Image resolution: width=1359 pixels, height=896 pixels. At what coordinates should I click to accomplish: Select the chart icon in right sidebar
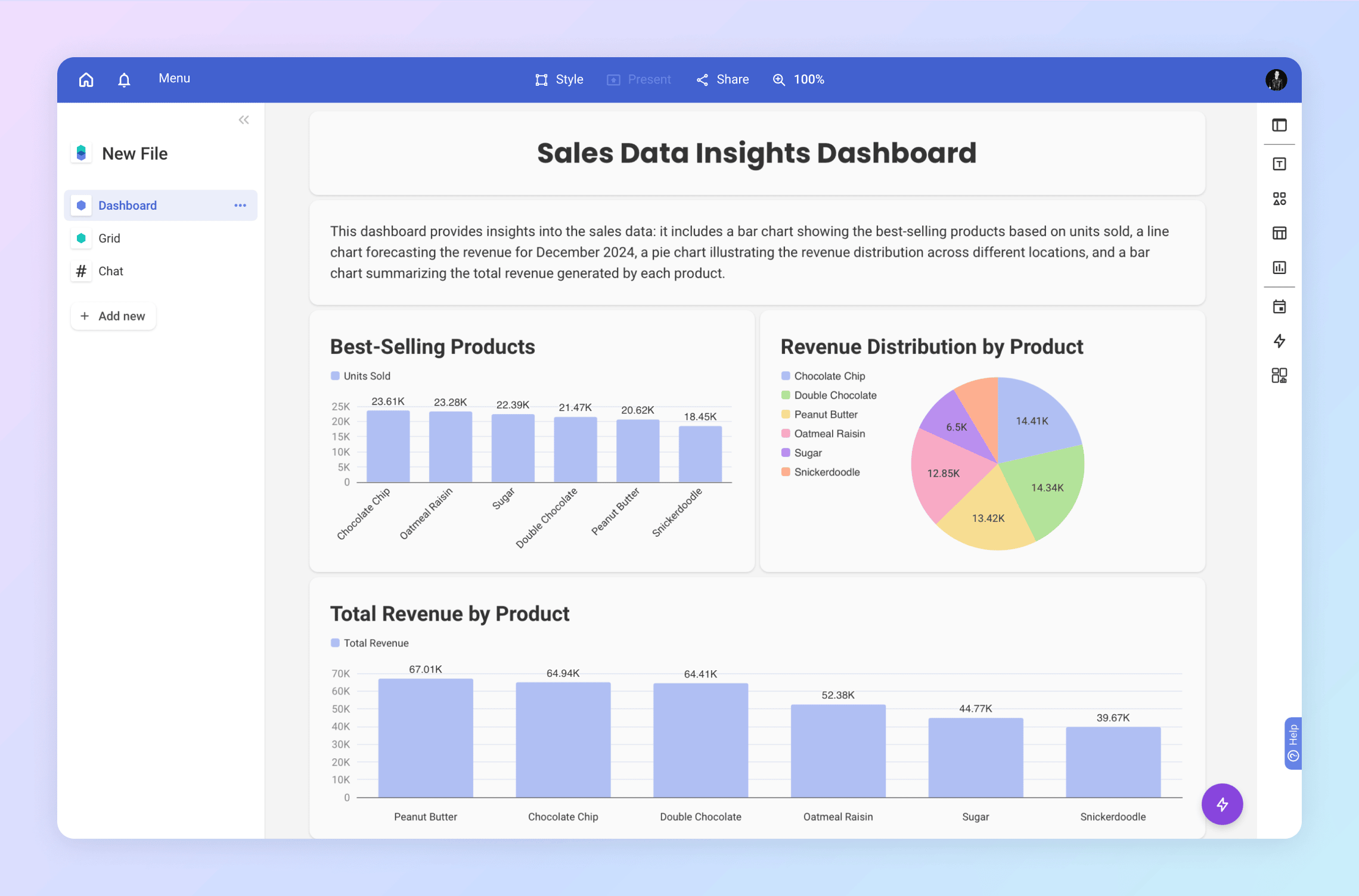click(x=1279, y=267)
